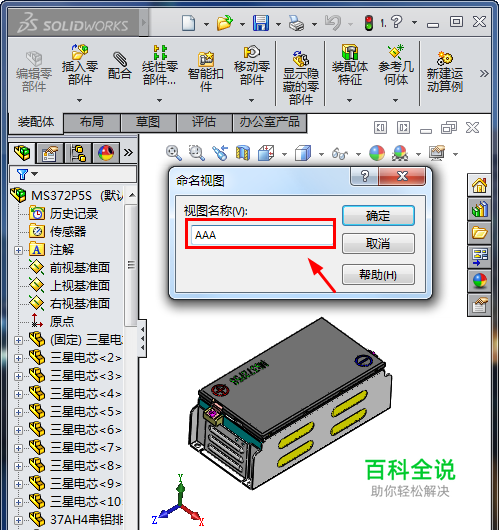This screenshot has width=499, height=530.
Task: Click the 帮助(H) help button
Action: [x=378, y=274]
